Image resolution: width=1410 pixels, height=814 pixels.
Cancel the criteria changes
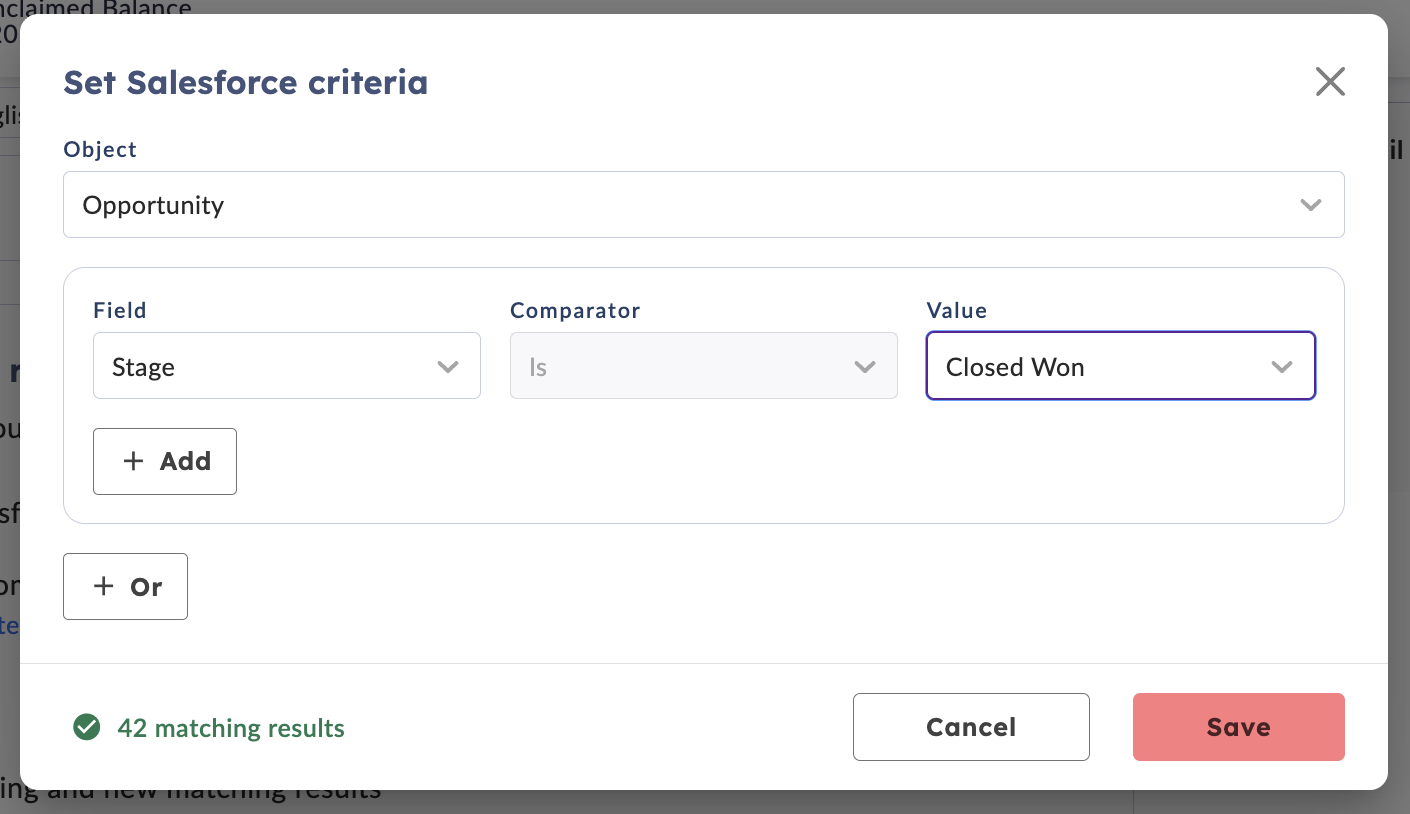(971, 727)
